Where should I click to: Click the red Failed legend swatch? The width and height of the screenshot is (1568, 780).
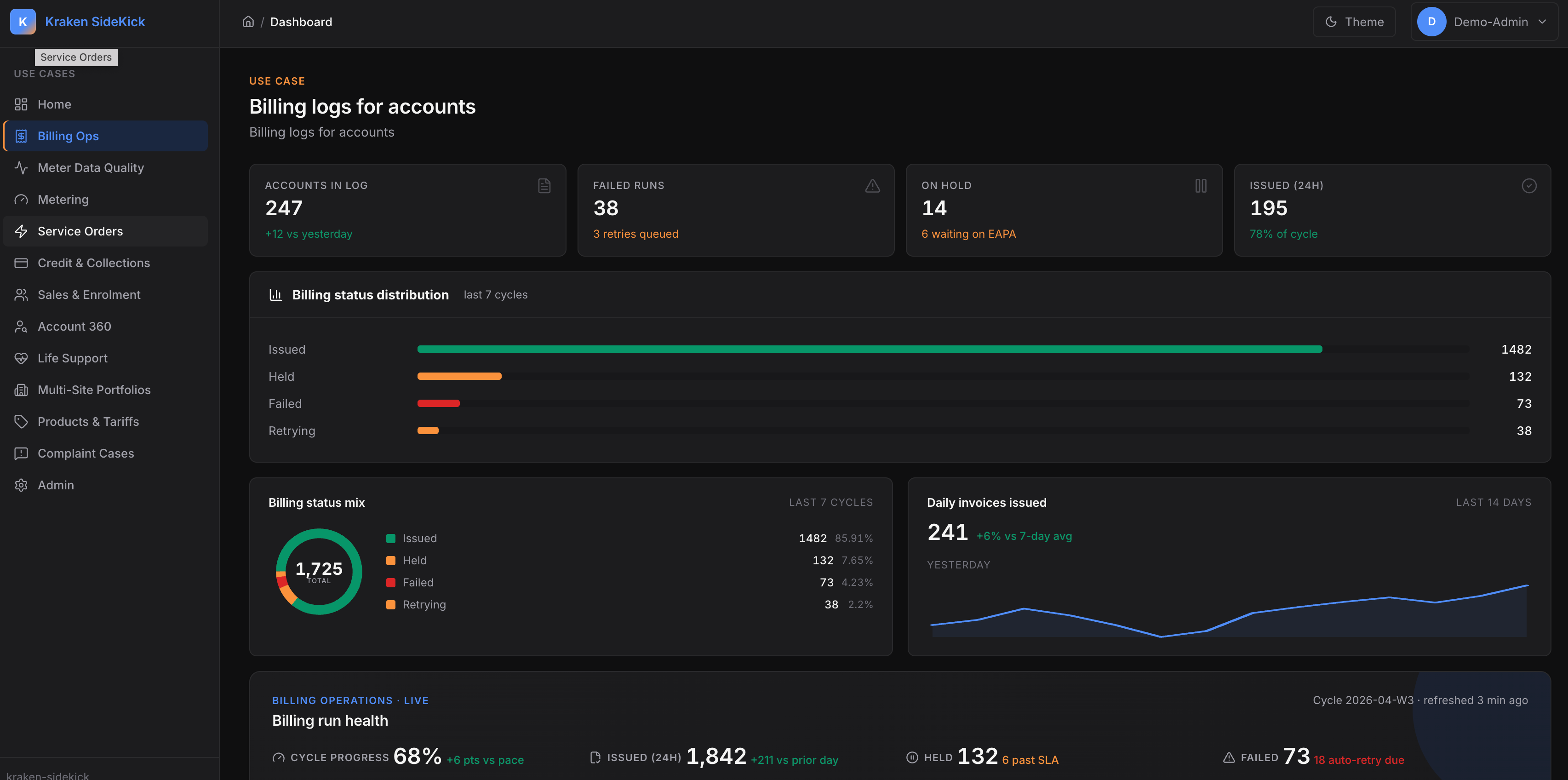pos(391,582)
